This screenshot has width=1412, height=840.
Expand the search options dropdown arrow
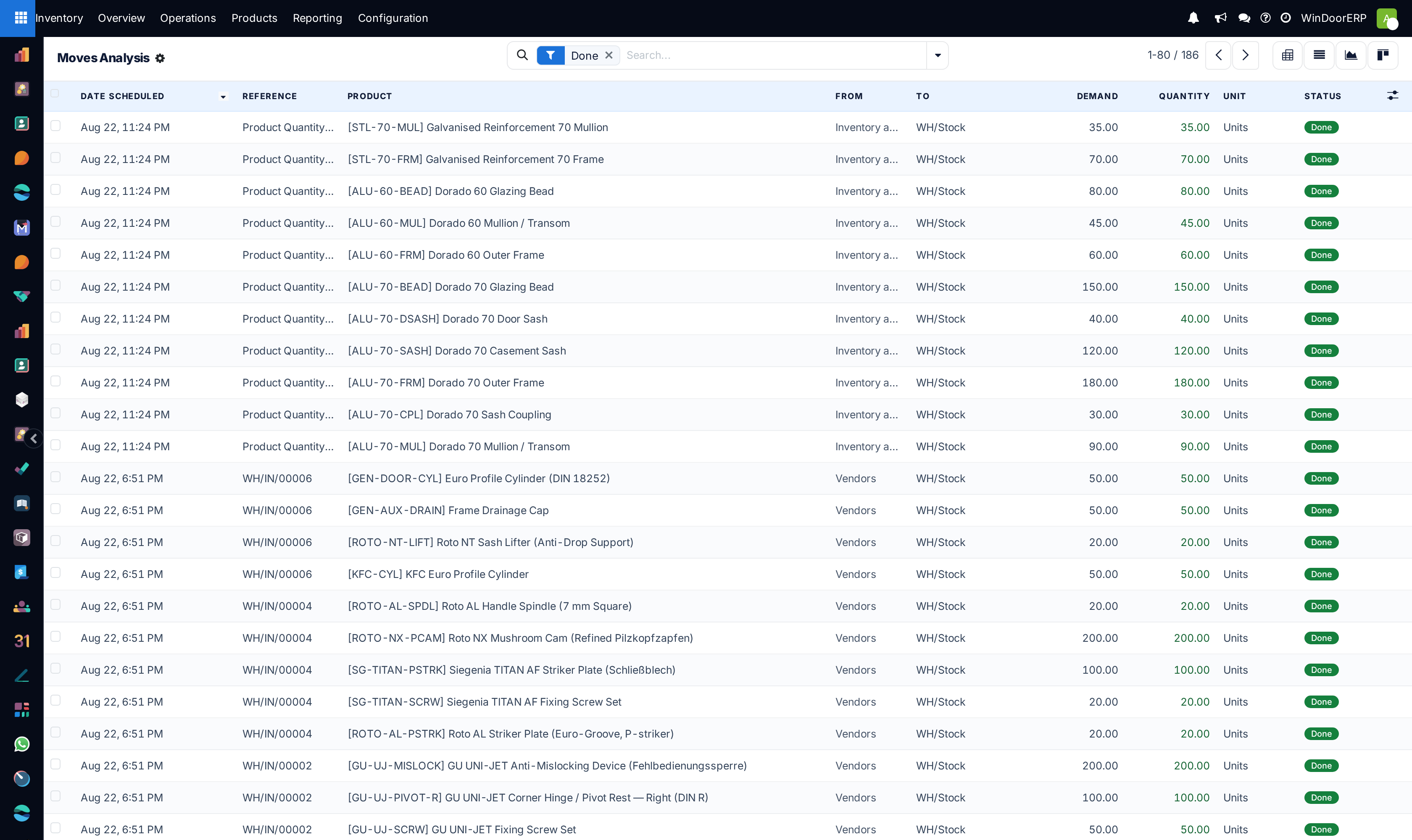tap(938, 55)
